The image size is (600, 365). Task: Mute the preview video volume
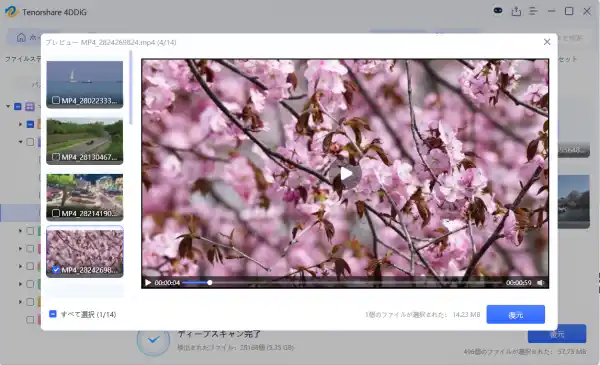[540, 283]
